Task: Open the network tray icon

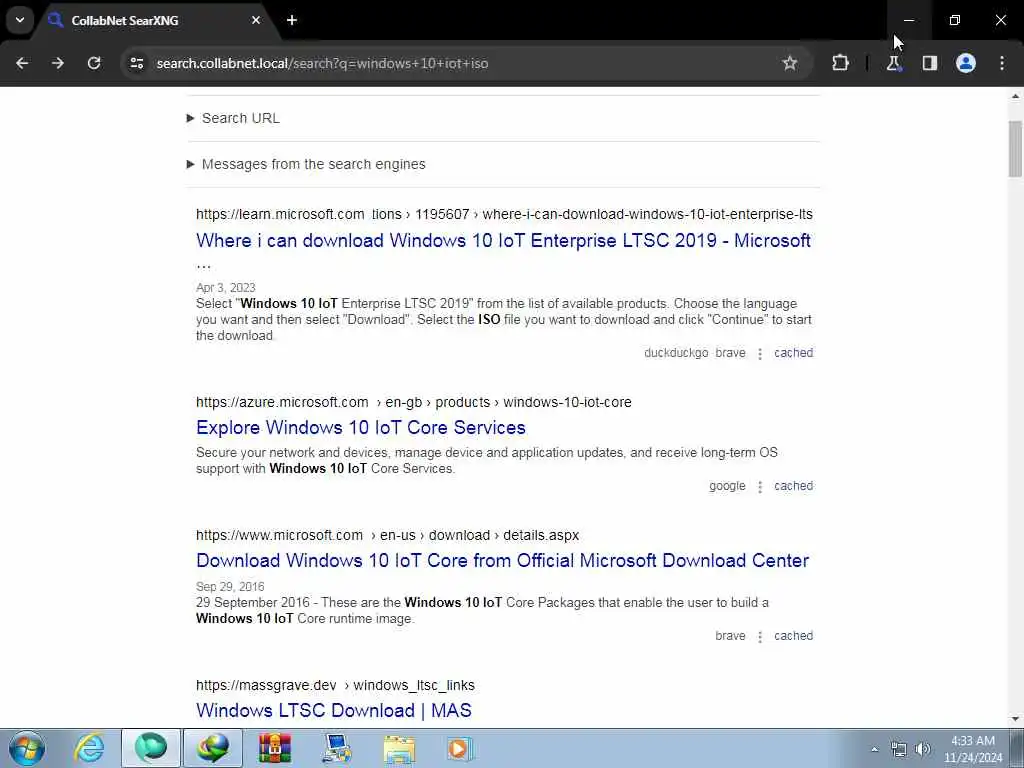Action: point(899,749)
